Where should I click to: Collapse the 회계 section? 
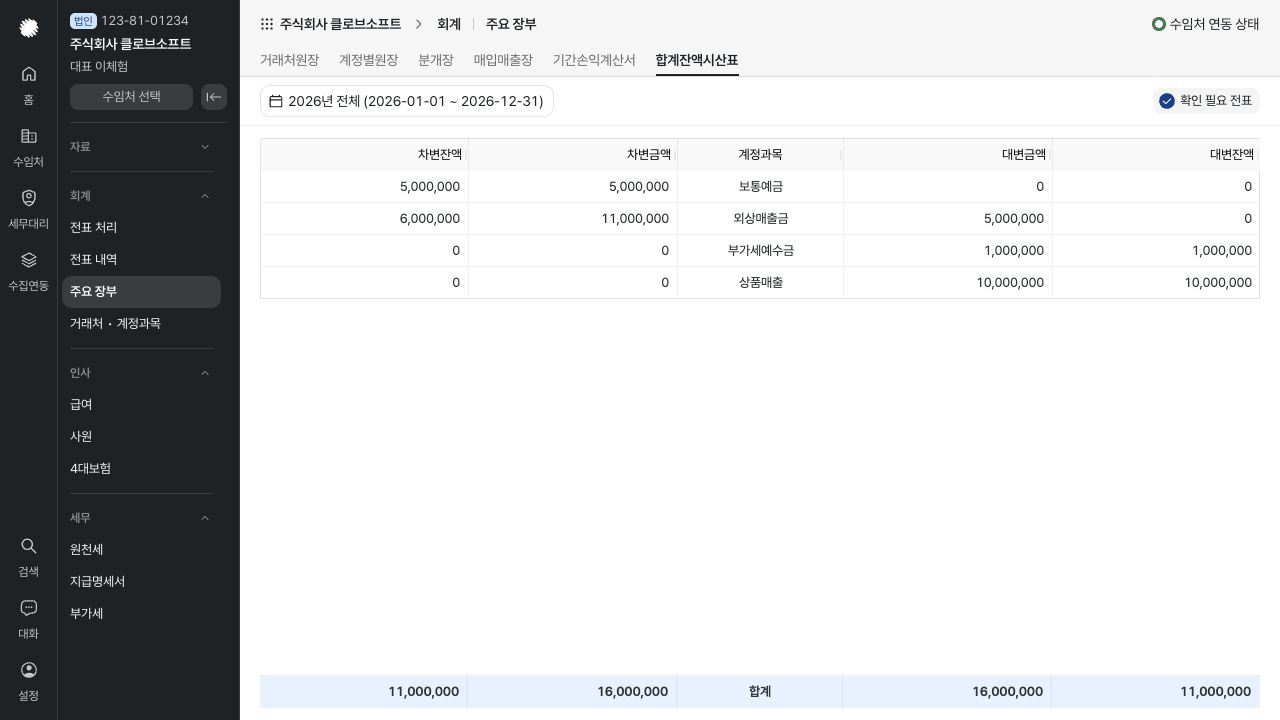[141, 196]
